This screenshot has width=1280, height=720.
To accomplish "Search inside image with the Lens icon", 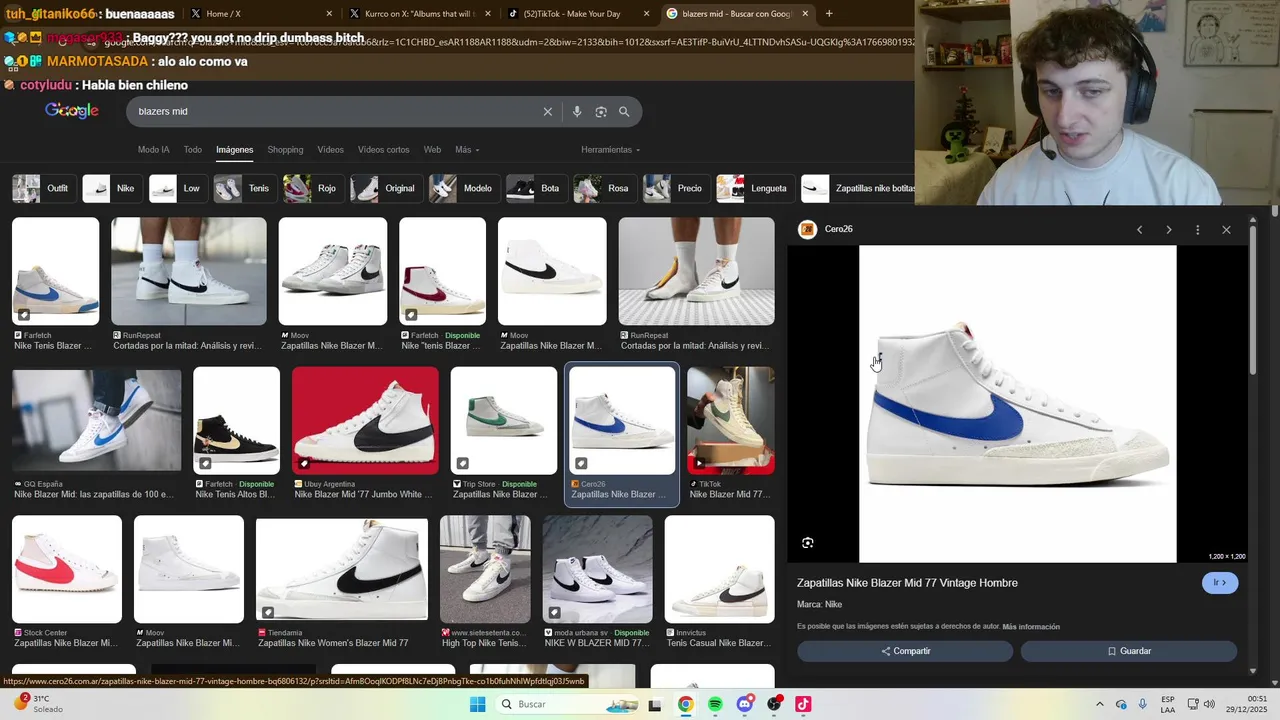I will tap(808, 543).
